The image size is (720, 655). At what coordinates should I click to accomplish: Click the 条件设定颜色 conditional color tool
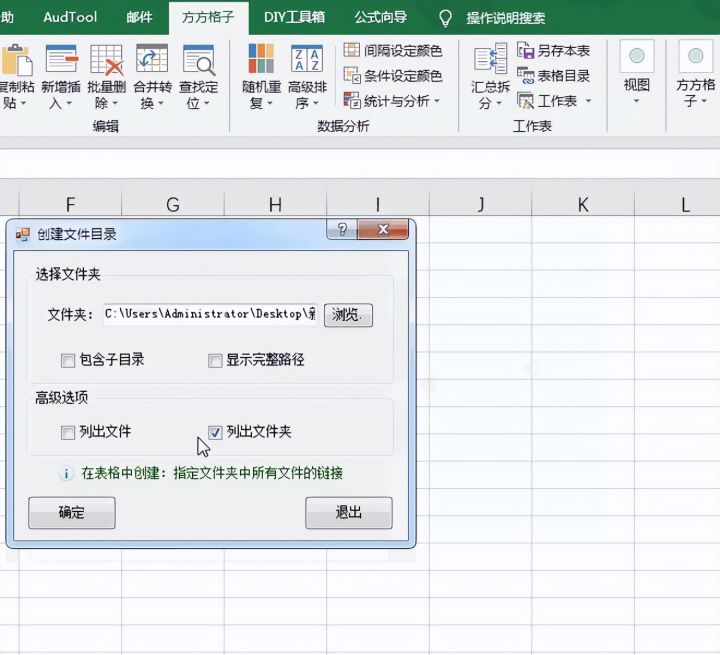(x=352, y=75)
